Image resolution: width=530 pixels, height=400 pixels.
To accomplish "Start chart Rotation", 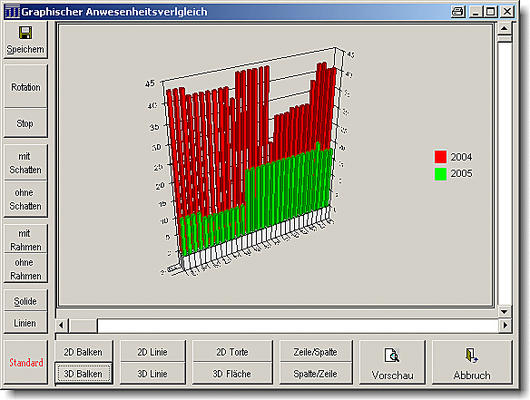I will [x=25, y=87].
